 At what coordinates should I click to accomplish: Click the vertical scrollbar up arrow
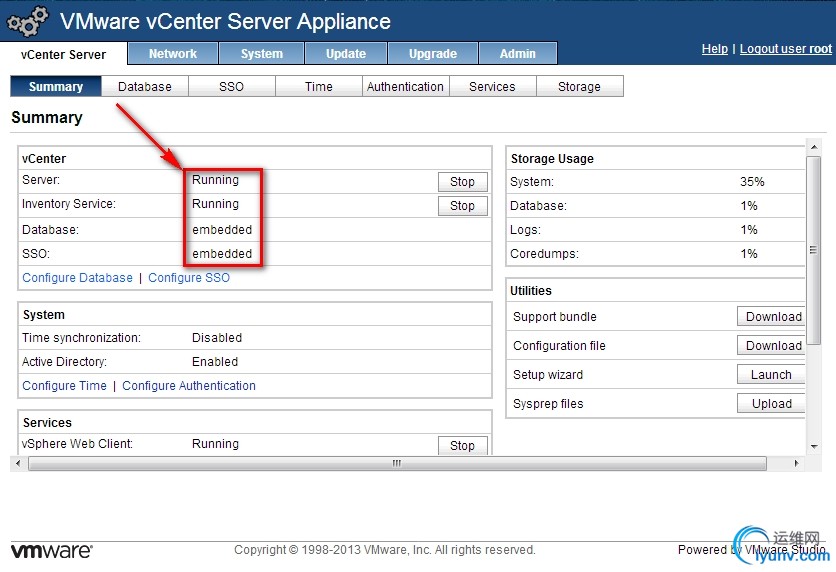click(814, 147)
